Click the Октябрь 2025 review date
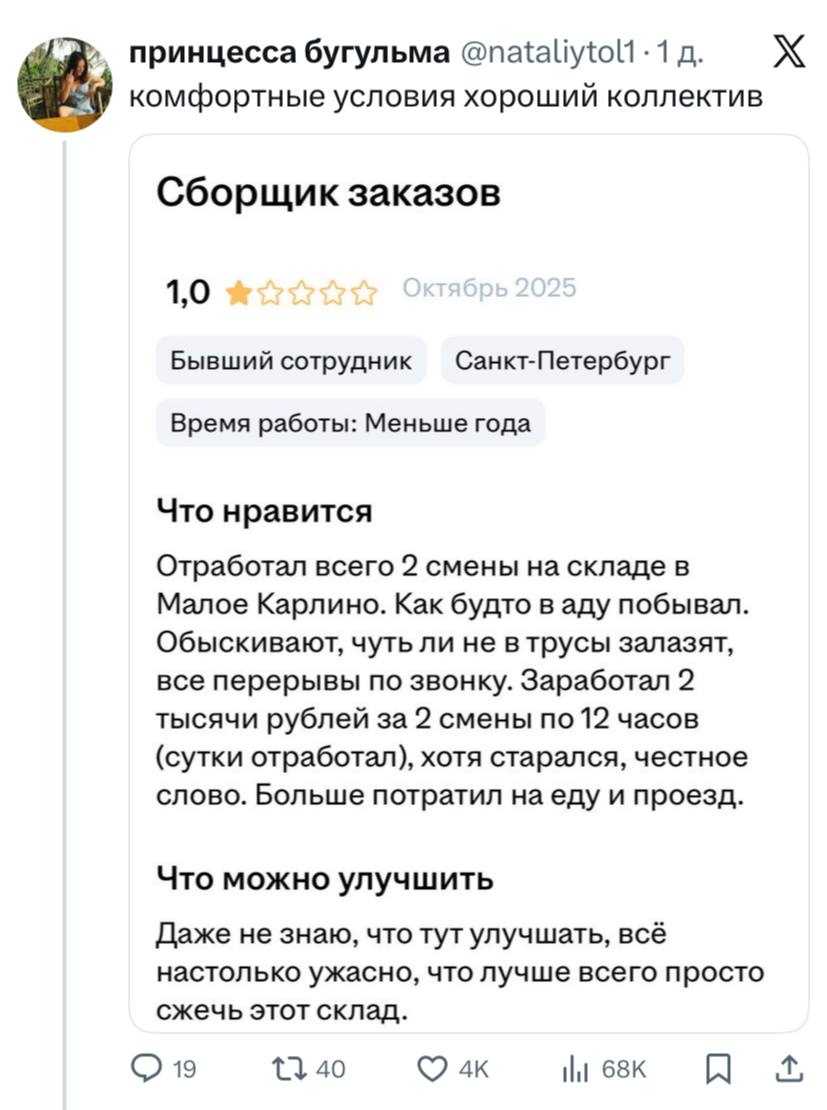The width and height of the screenshot is (827, 1110). pos(489,289)
